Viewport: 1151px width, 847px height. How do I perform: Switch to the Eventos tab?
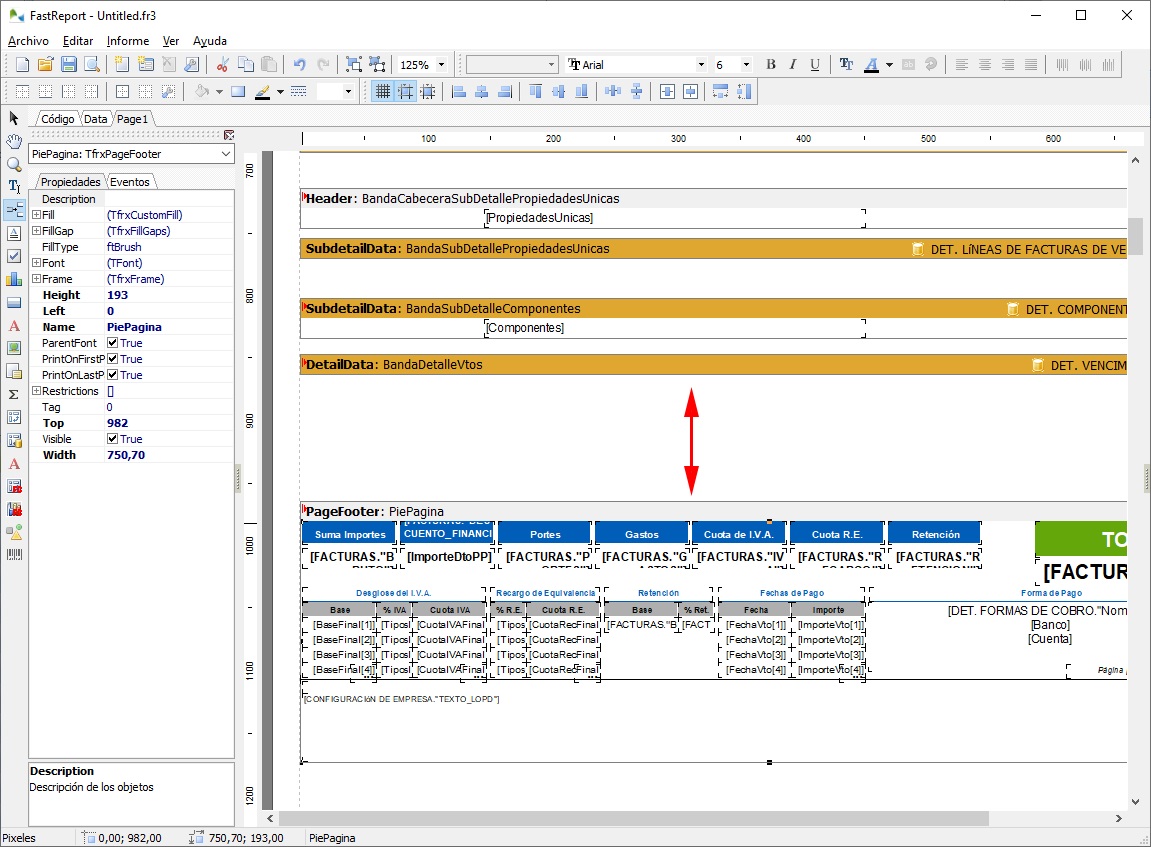pyautogui.click(x=129, y=182)
